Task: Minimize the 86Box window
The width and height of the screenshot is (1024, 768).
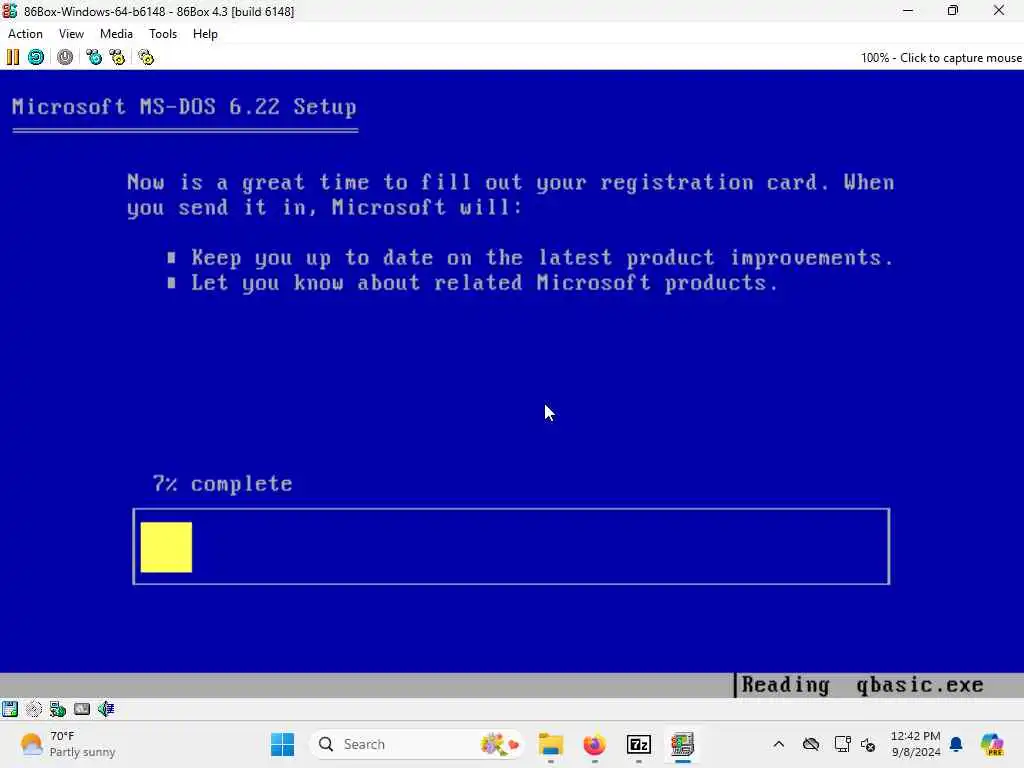Action: (908, 10)
